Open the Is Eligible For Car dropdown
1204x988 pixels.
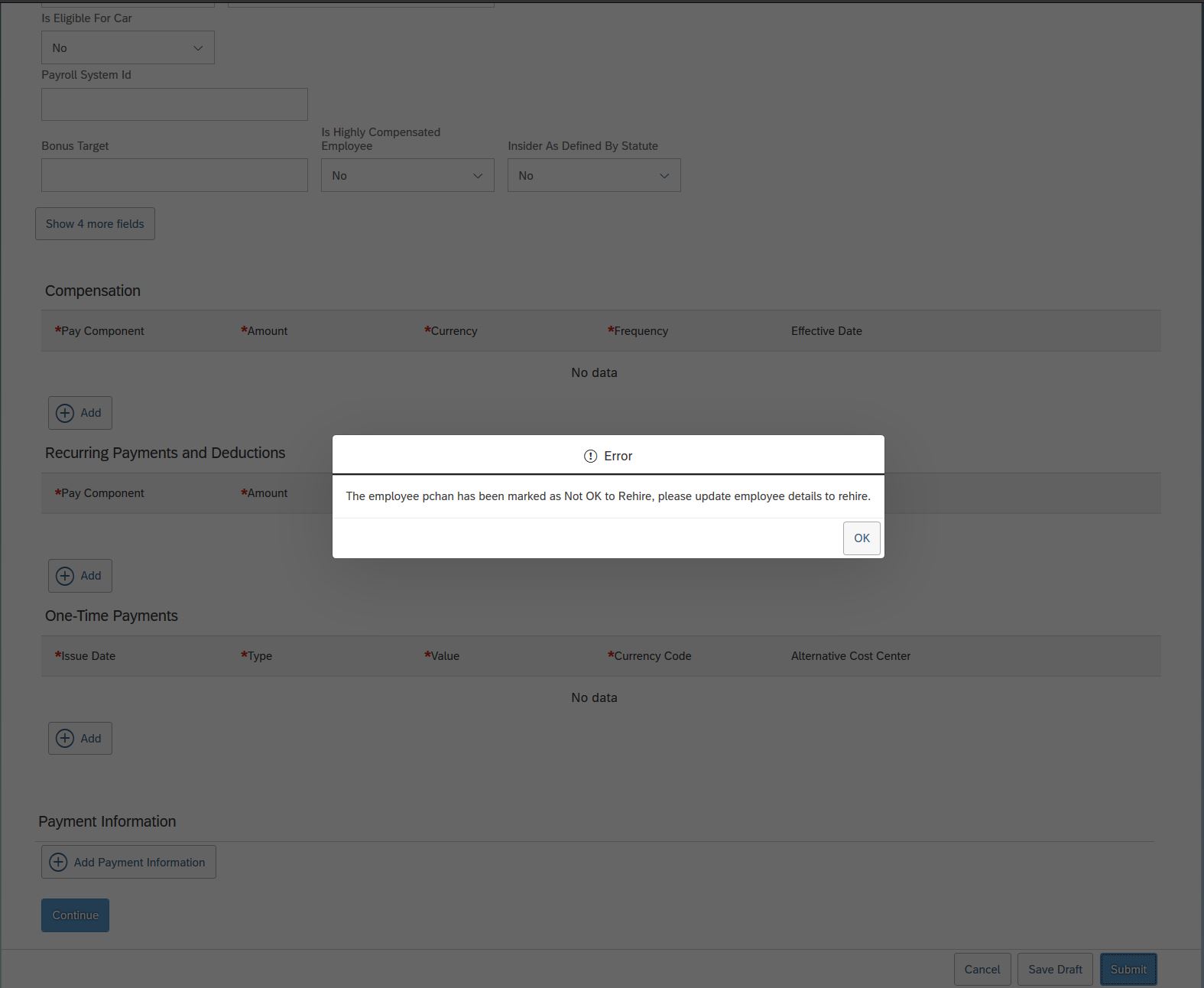click(128, 47)
